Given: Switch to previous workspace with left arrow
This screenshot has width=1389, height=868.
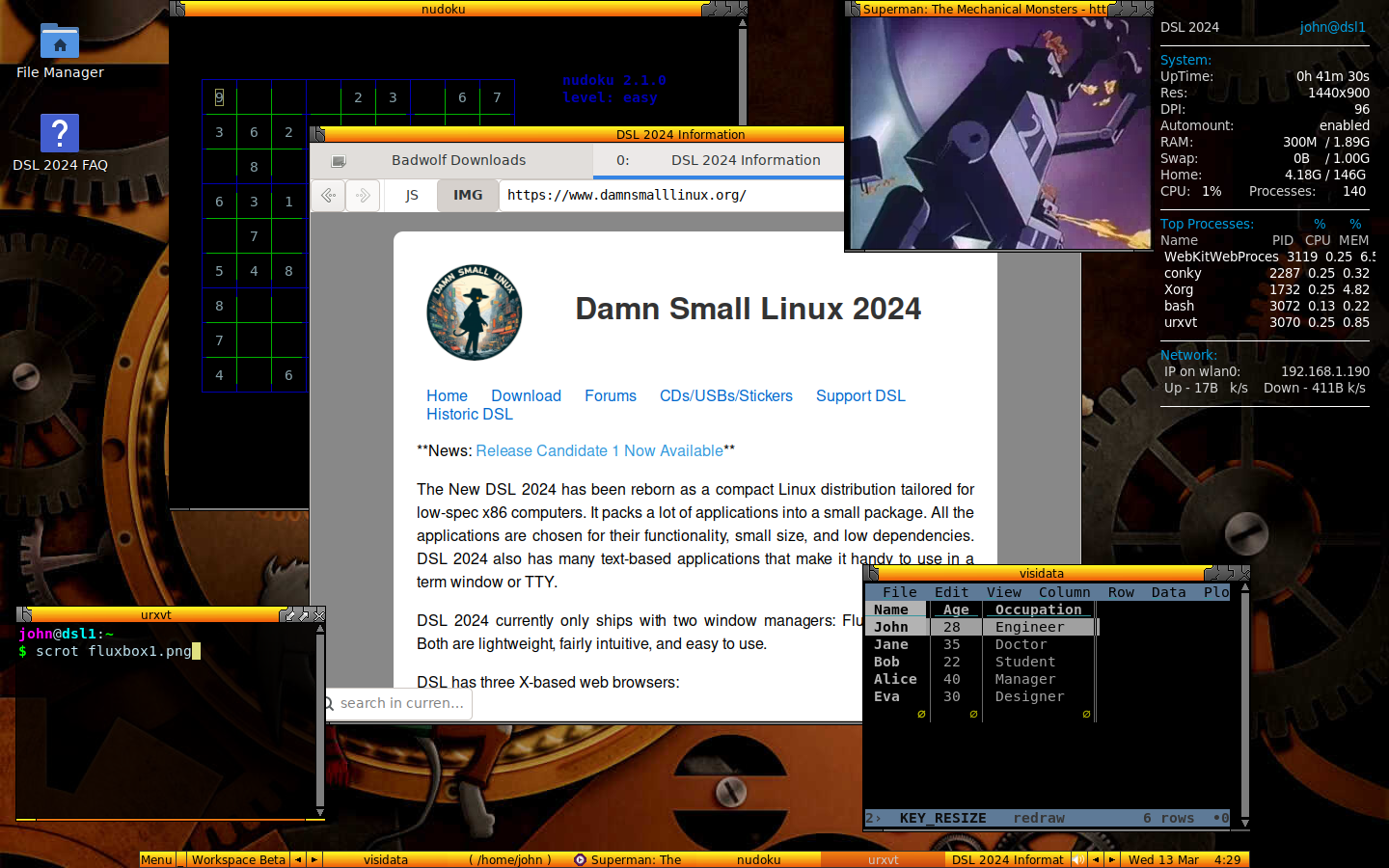Looking at the screenshot, I should pos(298,859).
